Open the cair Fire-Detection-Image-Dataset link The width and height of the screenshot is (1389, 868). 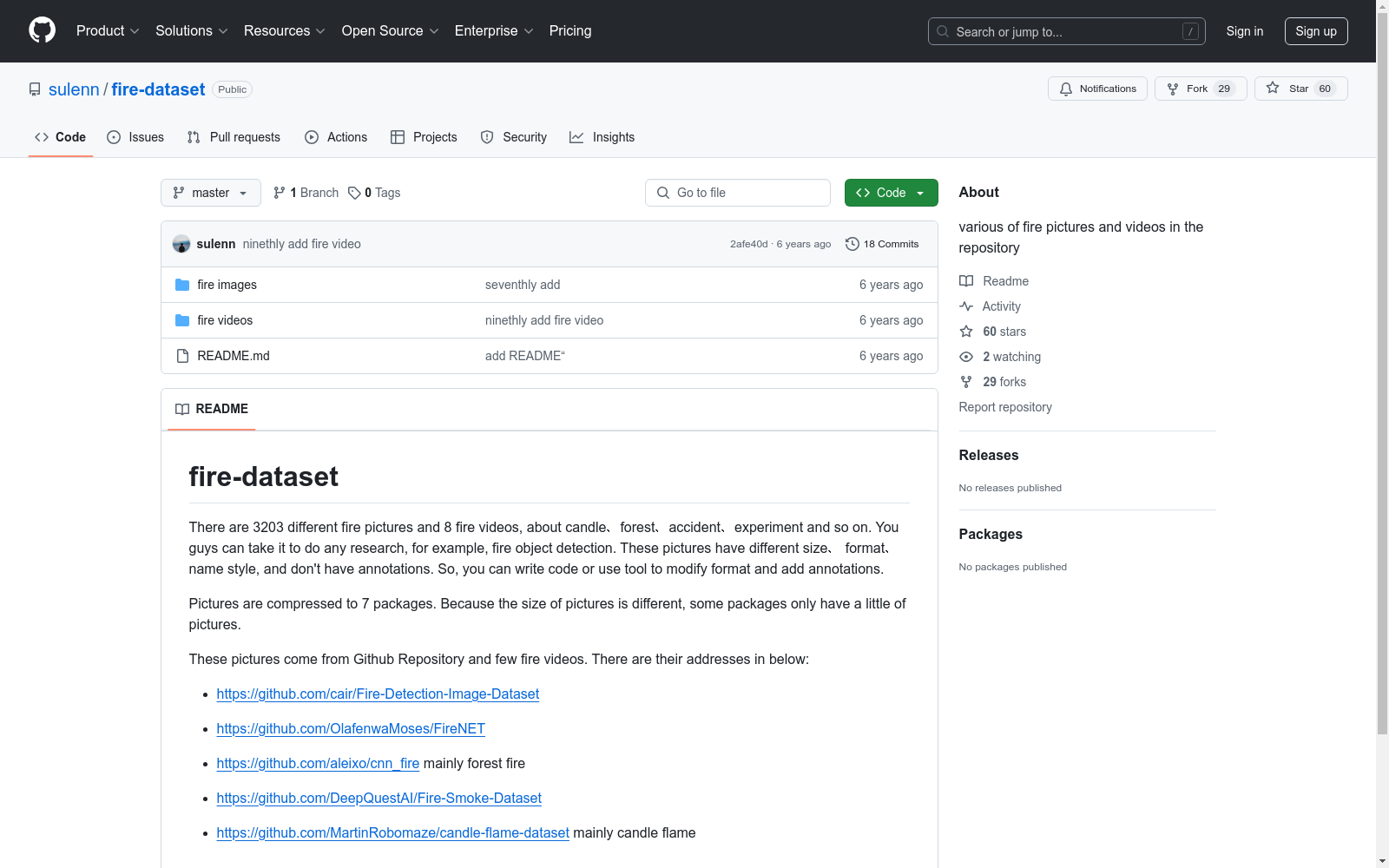378,694
